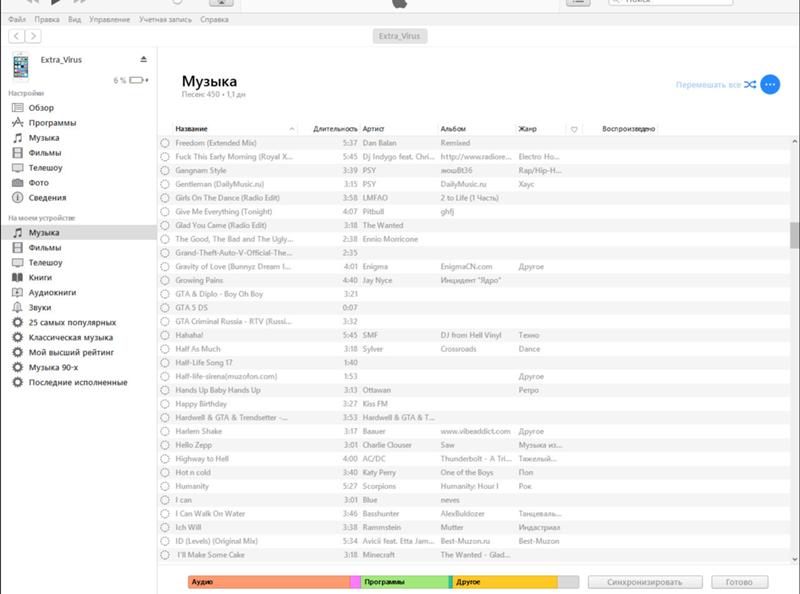The width and height of the screenshot is (800, 594).
Task: Click the song list vertical scrollbar thumb
Action: click(x=794, y=235)
